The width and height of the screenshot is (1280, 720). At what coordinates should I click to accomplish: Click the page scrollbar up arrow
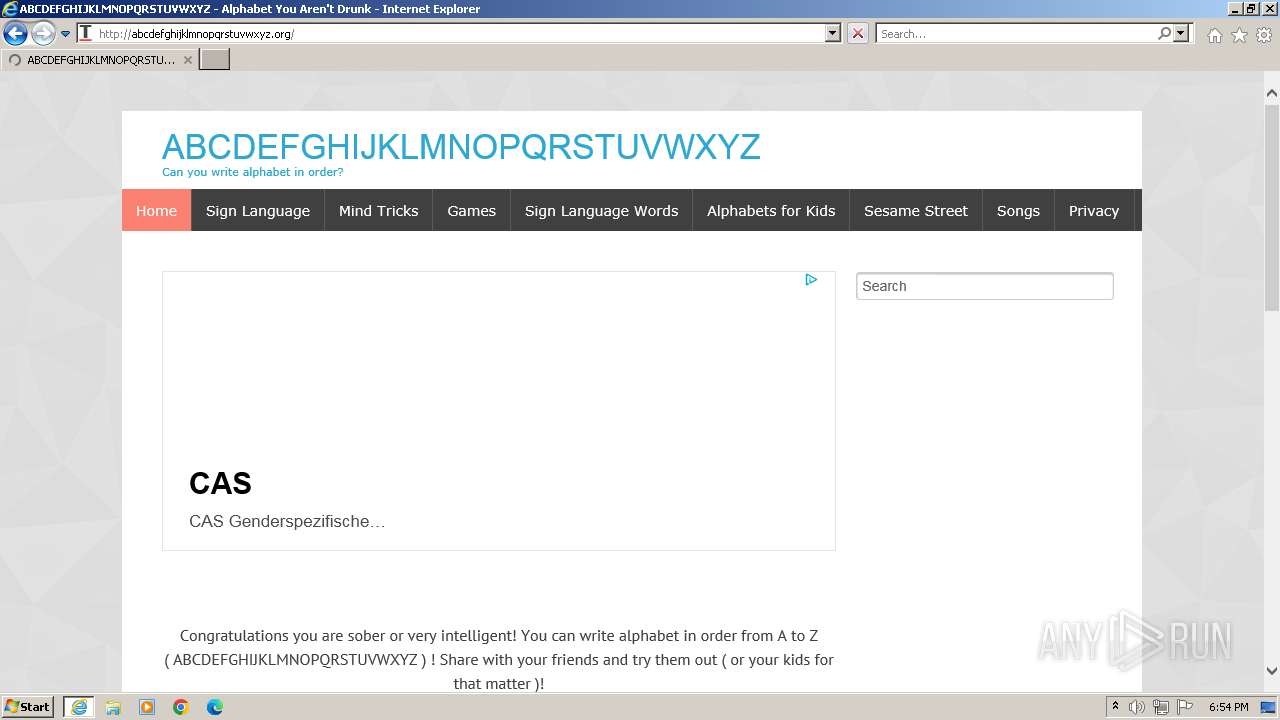pos(1271,93)
